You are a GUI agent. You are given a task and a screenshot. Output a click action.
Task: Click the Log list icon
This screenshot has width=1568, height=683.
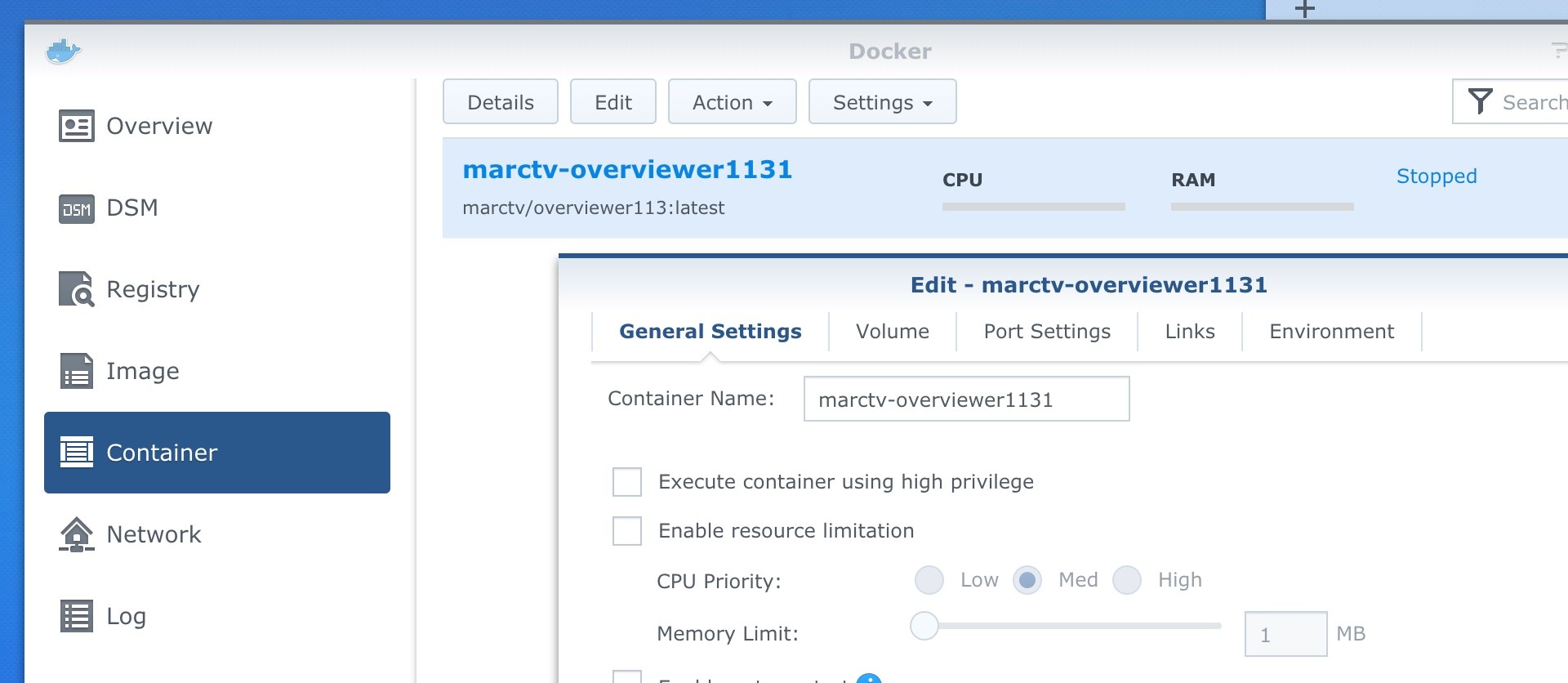click(77, 616)
